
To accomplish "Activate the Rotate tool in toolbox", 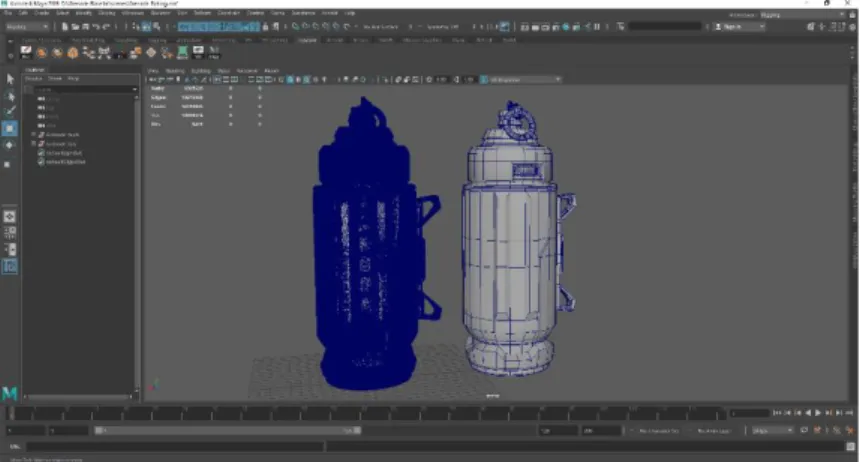I will pos(10,145).
